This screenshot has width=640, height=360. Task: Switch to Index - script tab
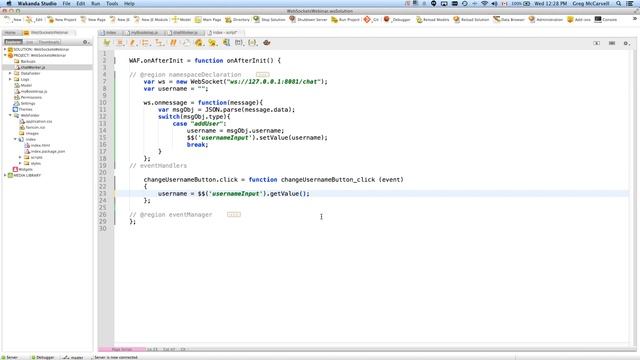[x=223, y=32]
